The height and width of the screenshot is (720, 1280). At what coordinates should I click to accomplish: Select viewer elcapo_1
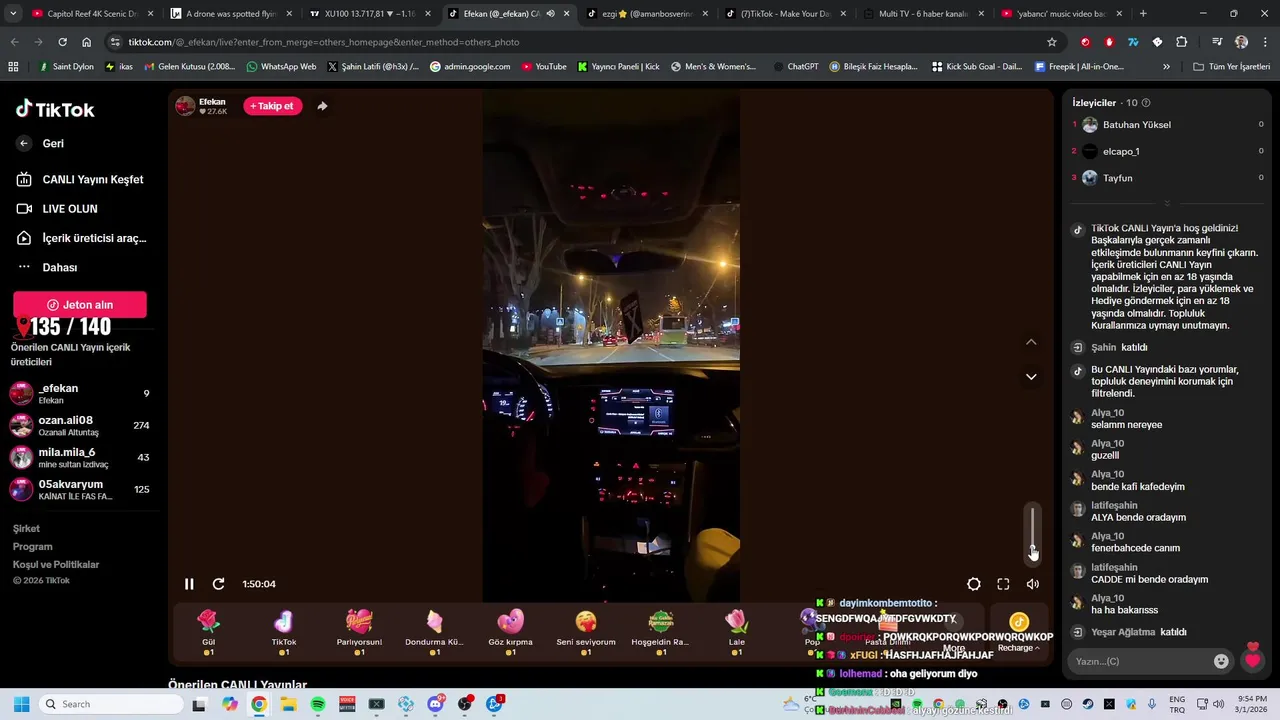1121,151
